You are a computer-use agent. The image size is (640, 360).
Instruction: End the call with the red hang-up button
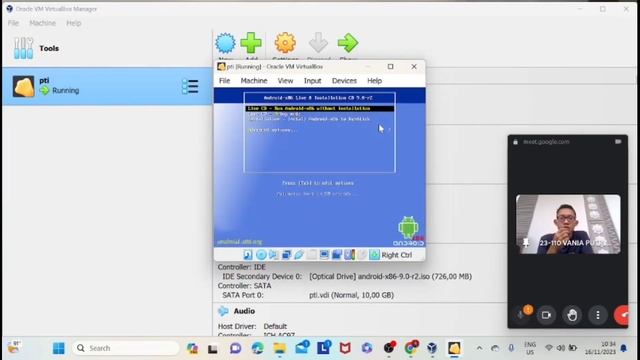click(622, 315)
